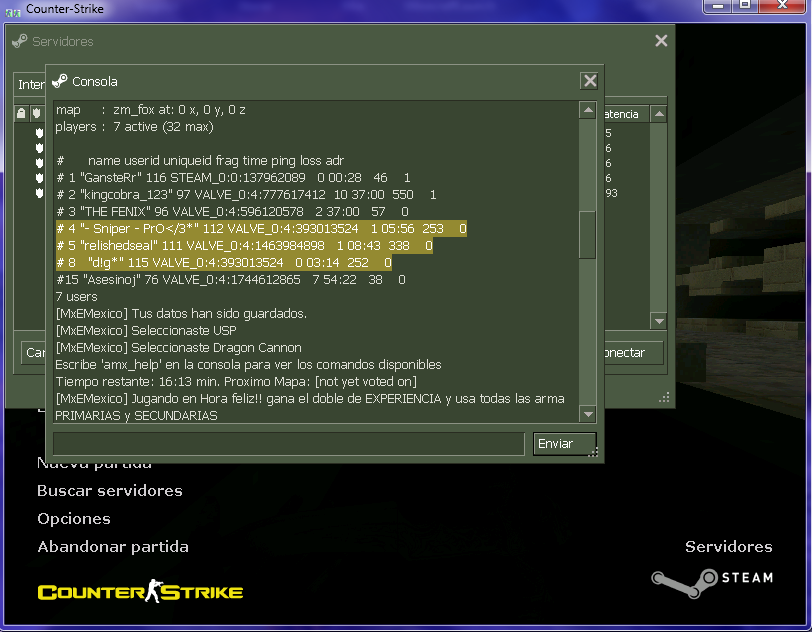This screenshot has height=632, width=812.
Task: Click the Conectar button in Servidores
Action: (x=633, y=353)
